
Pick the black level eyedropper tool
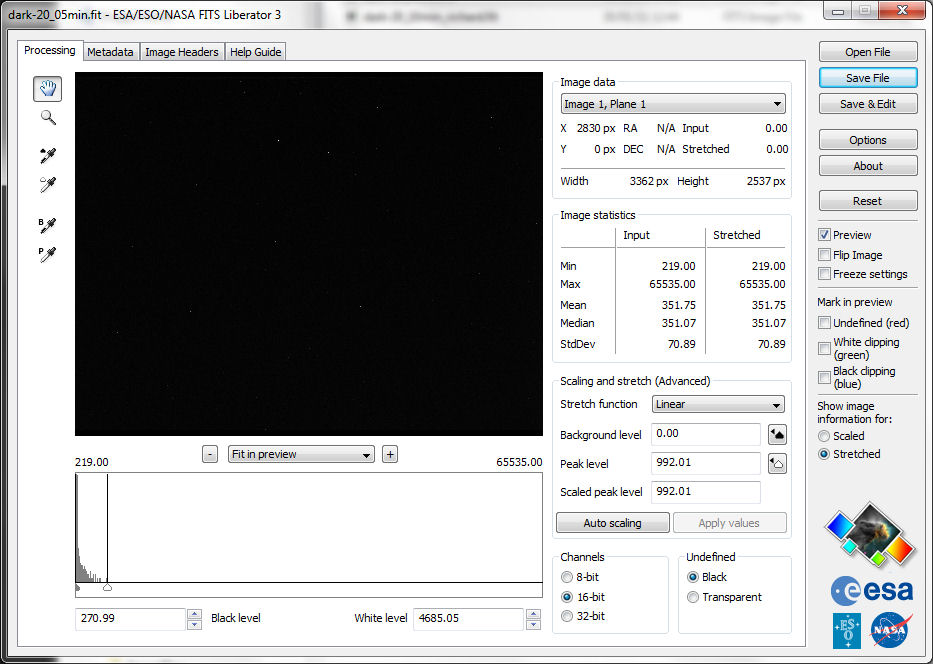tap(48, 156)
